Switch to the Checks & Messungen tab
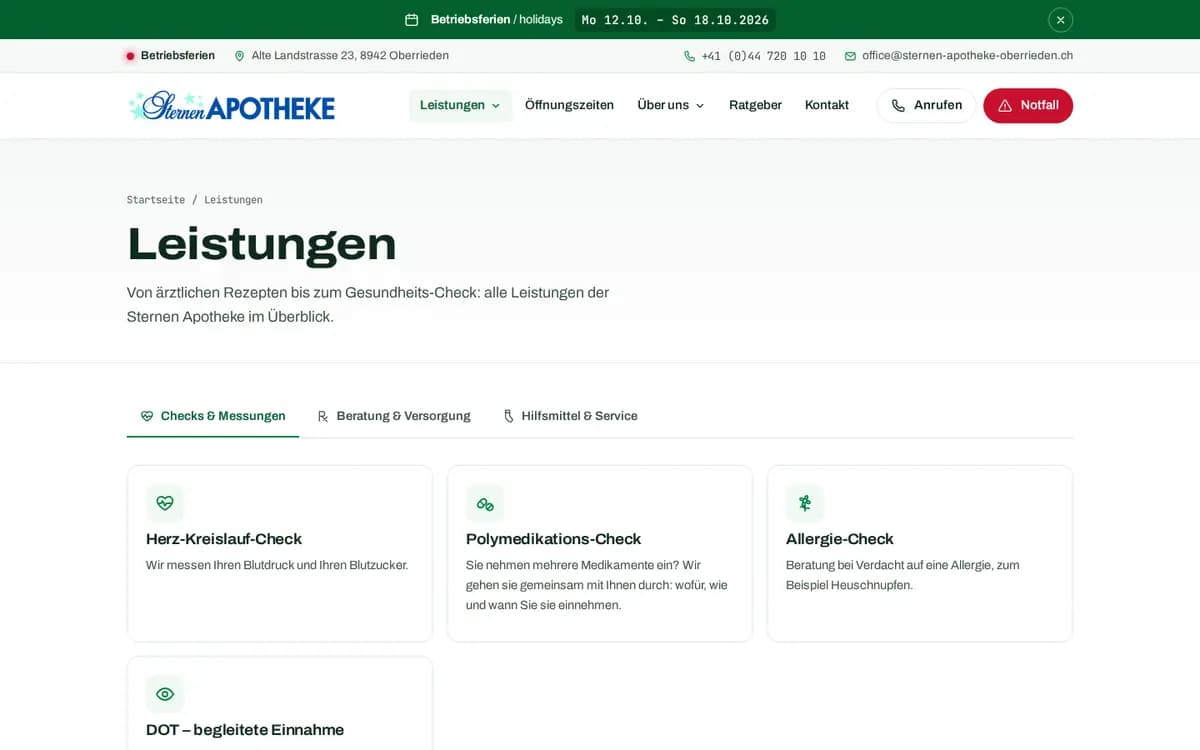The width and height of the screenshot is (1200, 750). pos(213,416)
